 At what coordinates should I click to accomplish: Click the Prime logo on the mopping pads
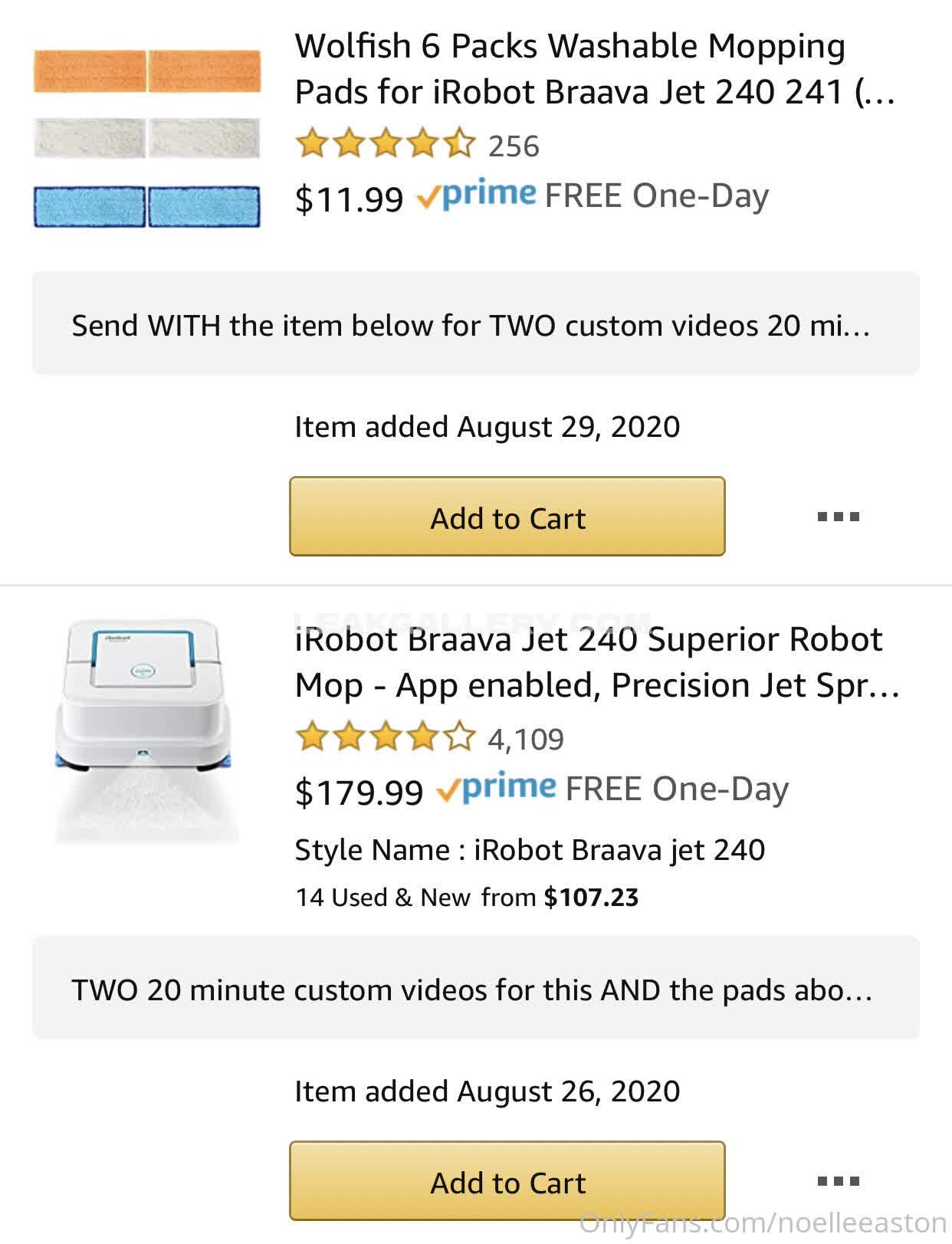[x=476, y=195]
